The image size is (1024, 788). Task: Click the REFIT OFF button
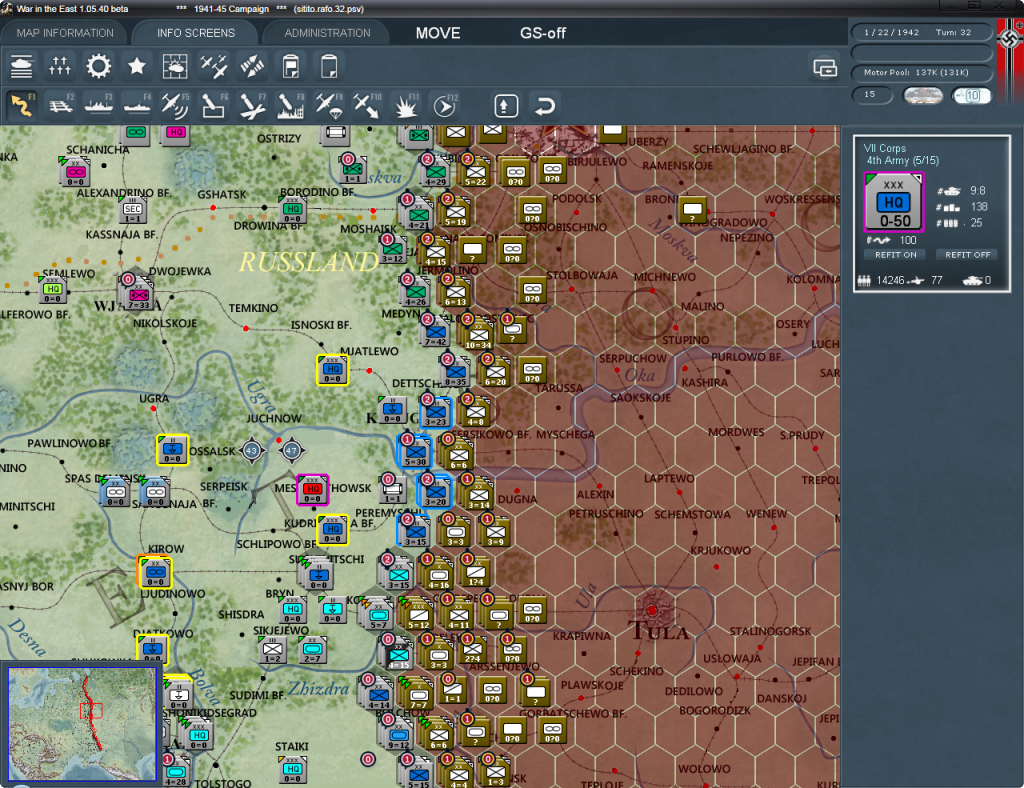tap(967, 255)
